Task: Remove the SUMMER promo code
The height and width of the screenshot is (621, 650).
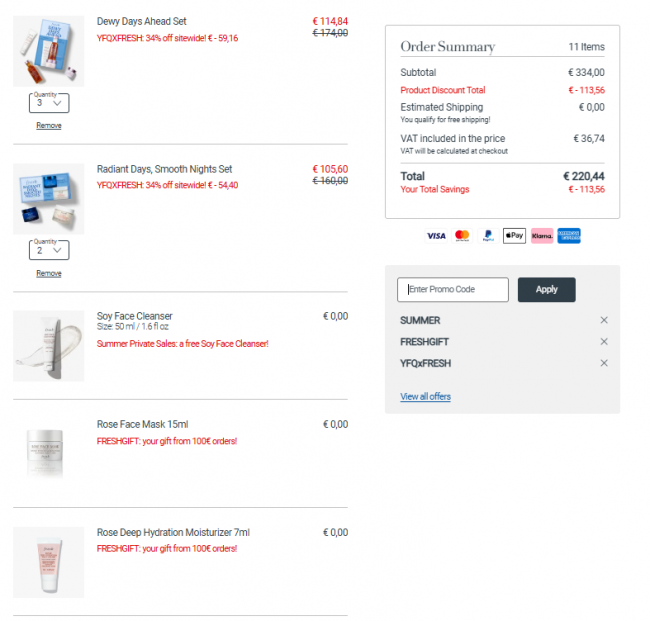Action: click(604, 320)
